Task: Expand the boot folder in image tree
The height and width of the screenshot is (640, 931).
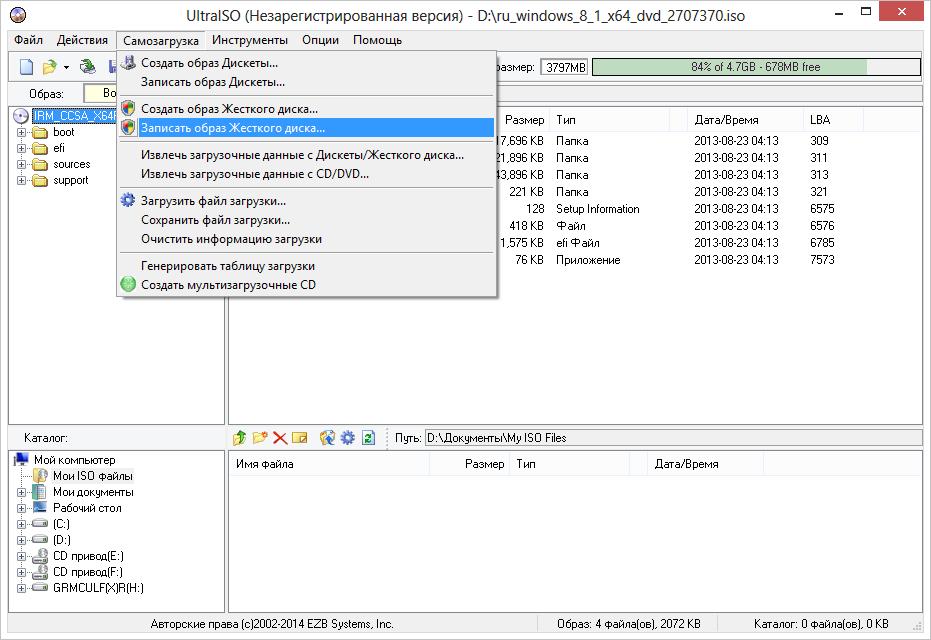Action: pyautogui.click(x=21, y=132)
